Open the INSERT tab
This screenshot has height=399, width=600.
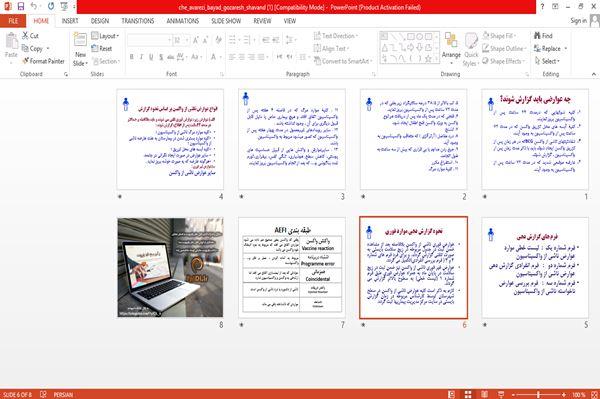[x=70, y=21]
